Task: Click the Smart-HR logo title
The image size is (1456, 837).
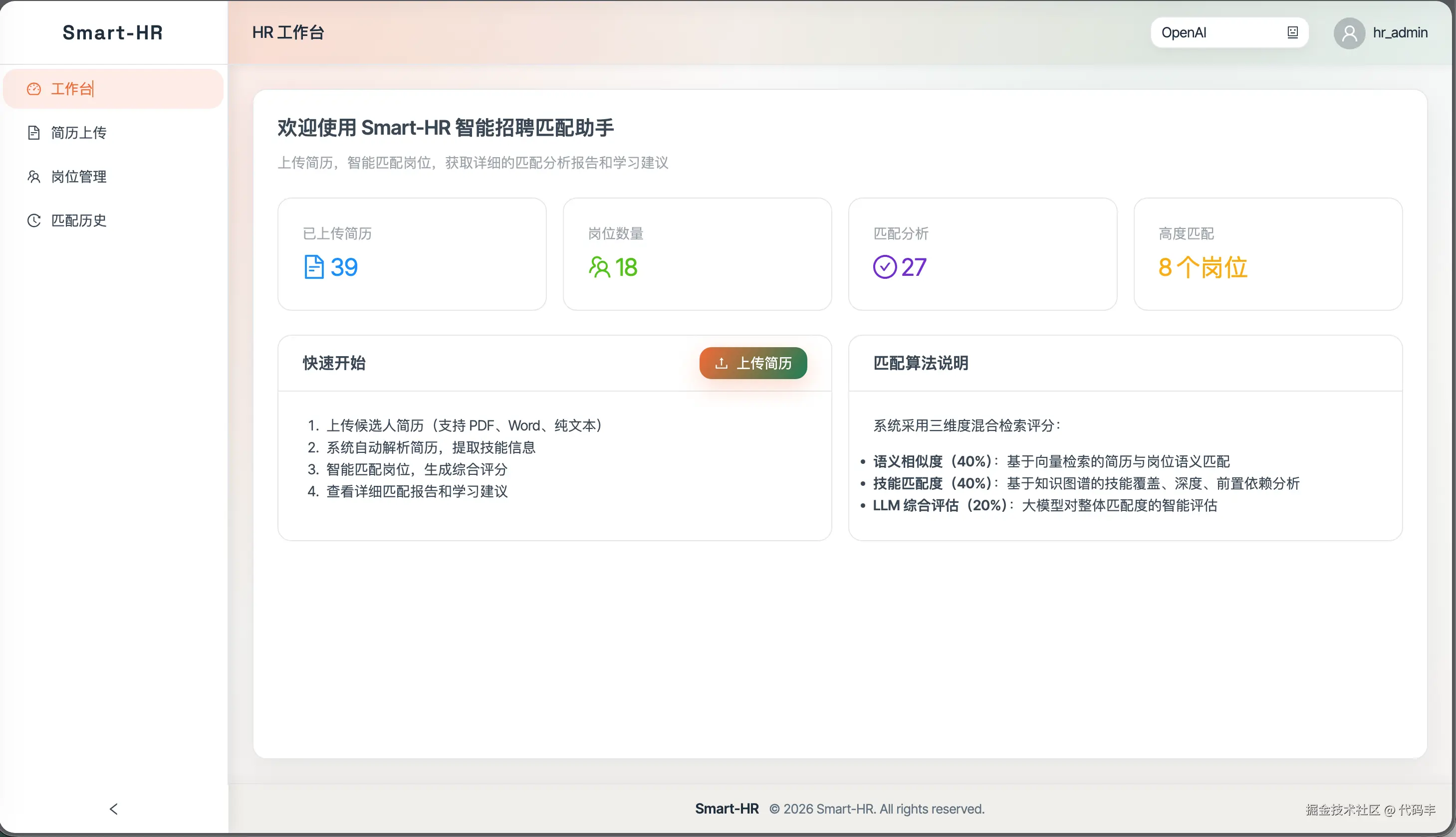Action: (113, 33)
